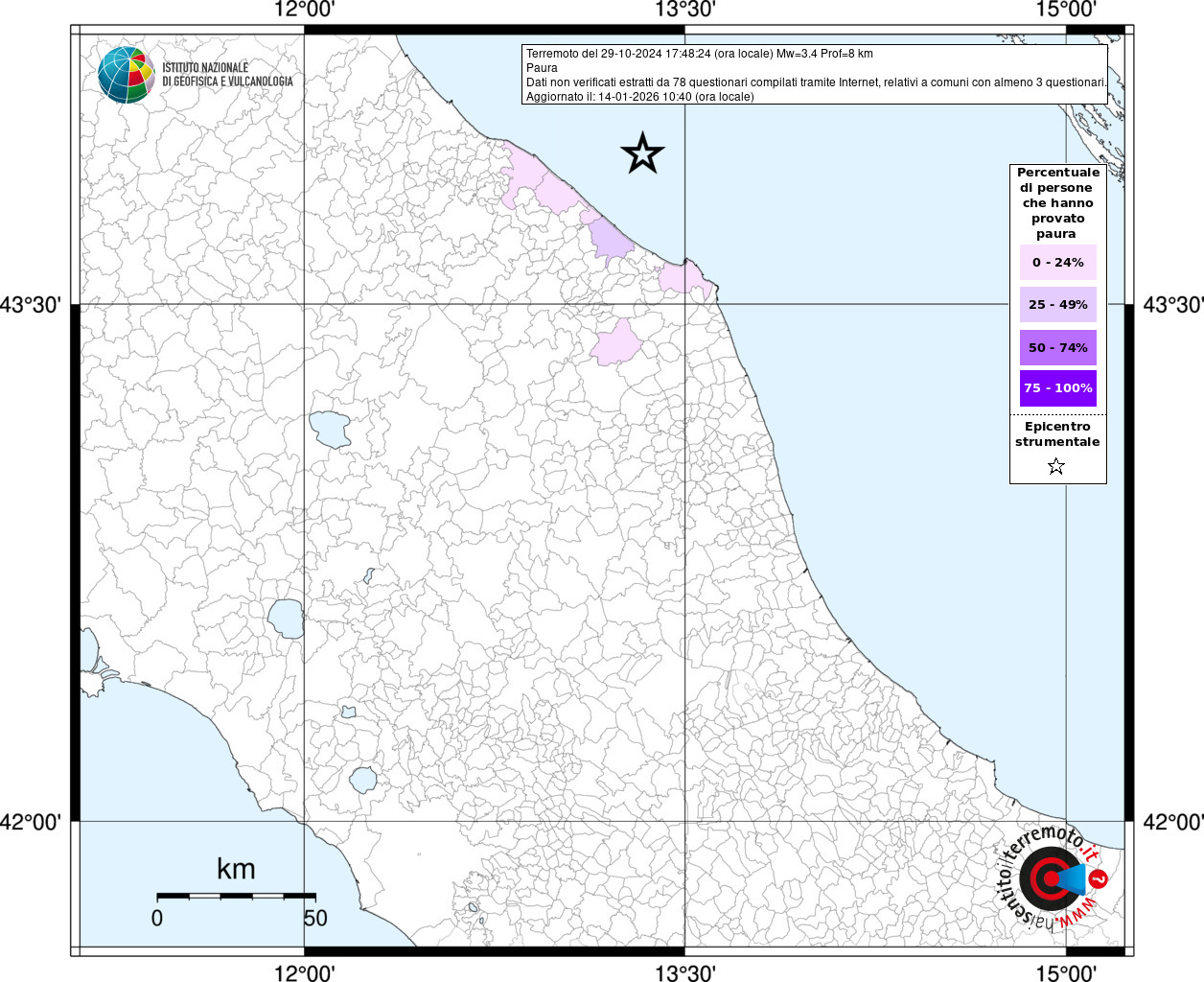
Task: Click the scale bar '50' label
Action: point(315,918)
